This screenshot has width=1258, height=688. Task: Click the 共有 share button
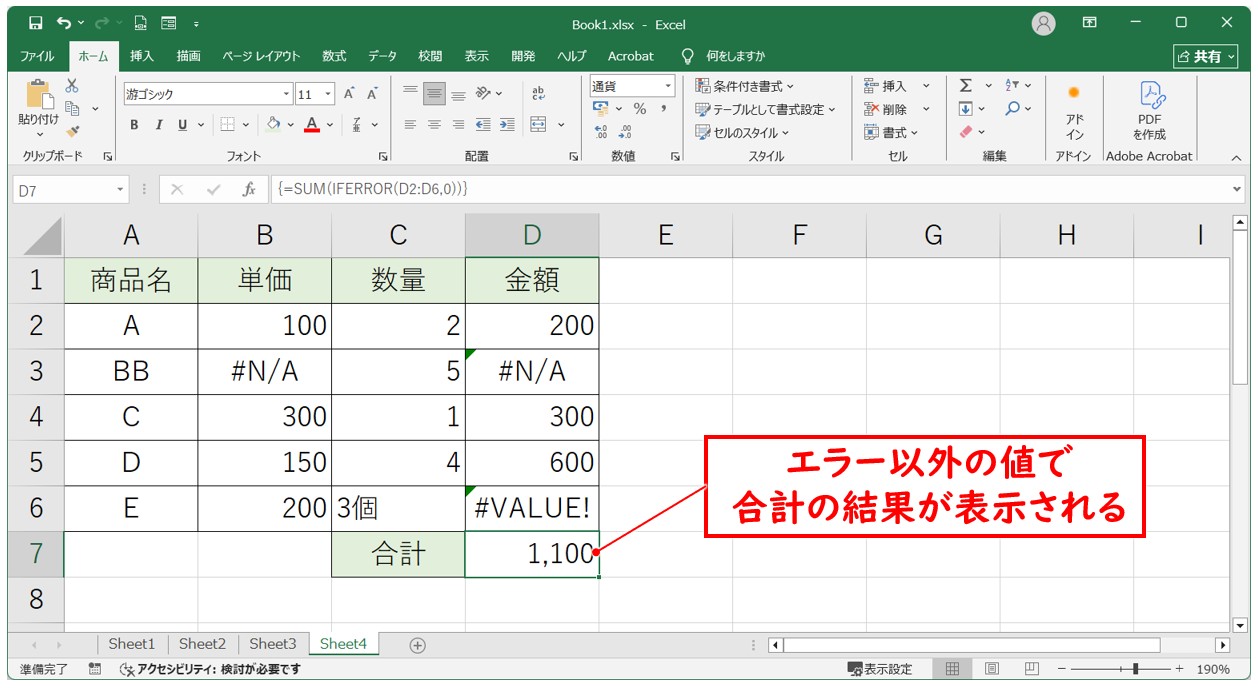(1205, 56)
